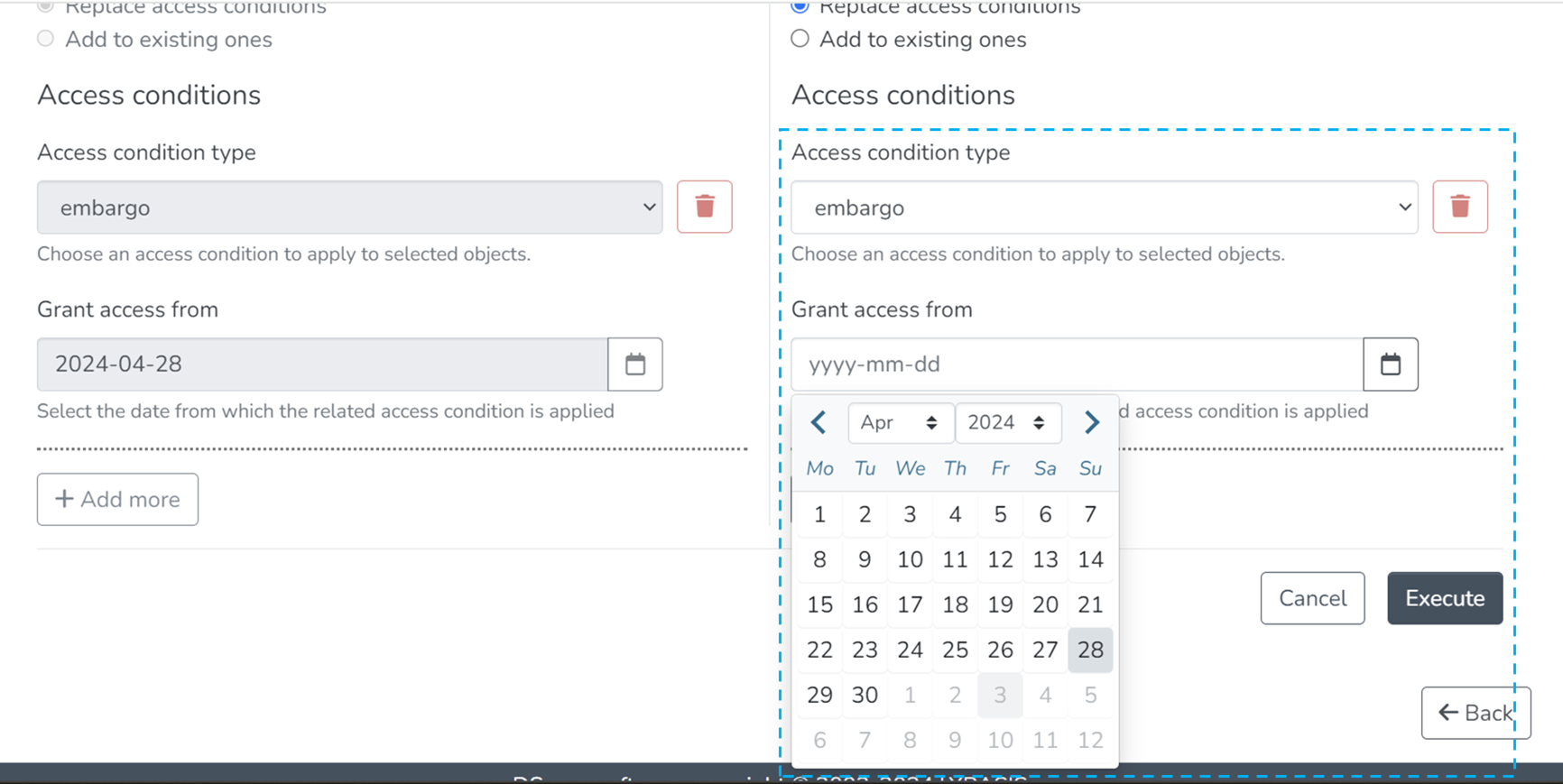Delete the right embargo access condition
Viewport: 1563px width, 784px height.
point(1459,208)
